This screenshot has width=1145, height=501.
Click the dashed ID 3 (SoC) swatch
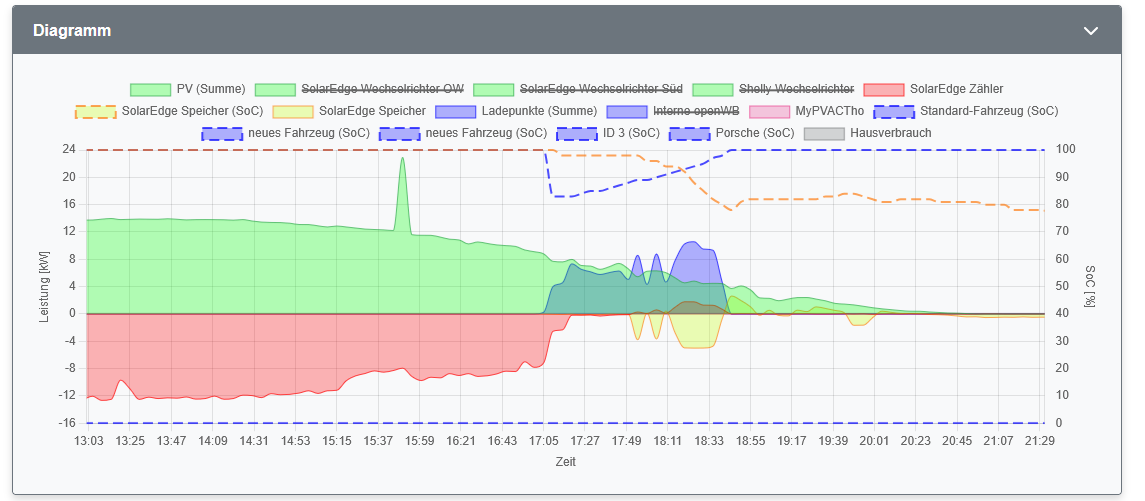coord(576,133)
